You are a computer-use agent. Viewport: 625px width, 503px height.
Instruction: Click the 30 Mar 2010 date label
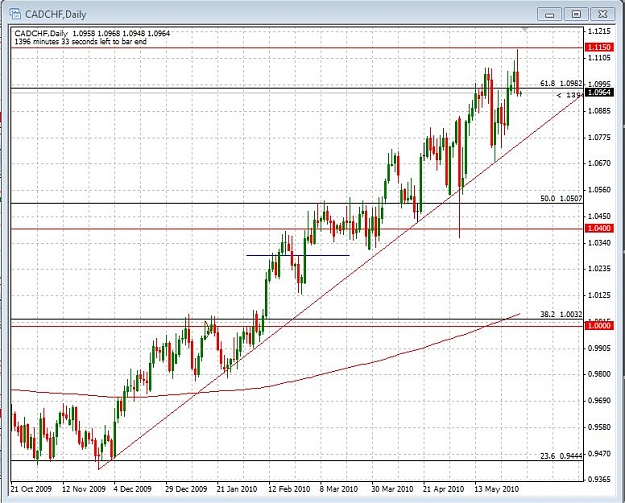[x=392, y=489]
